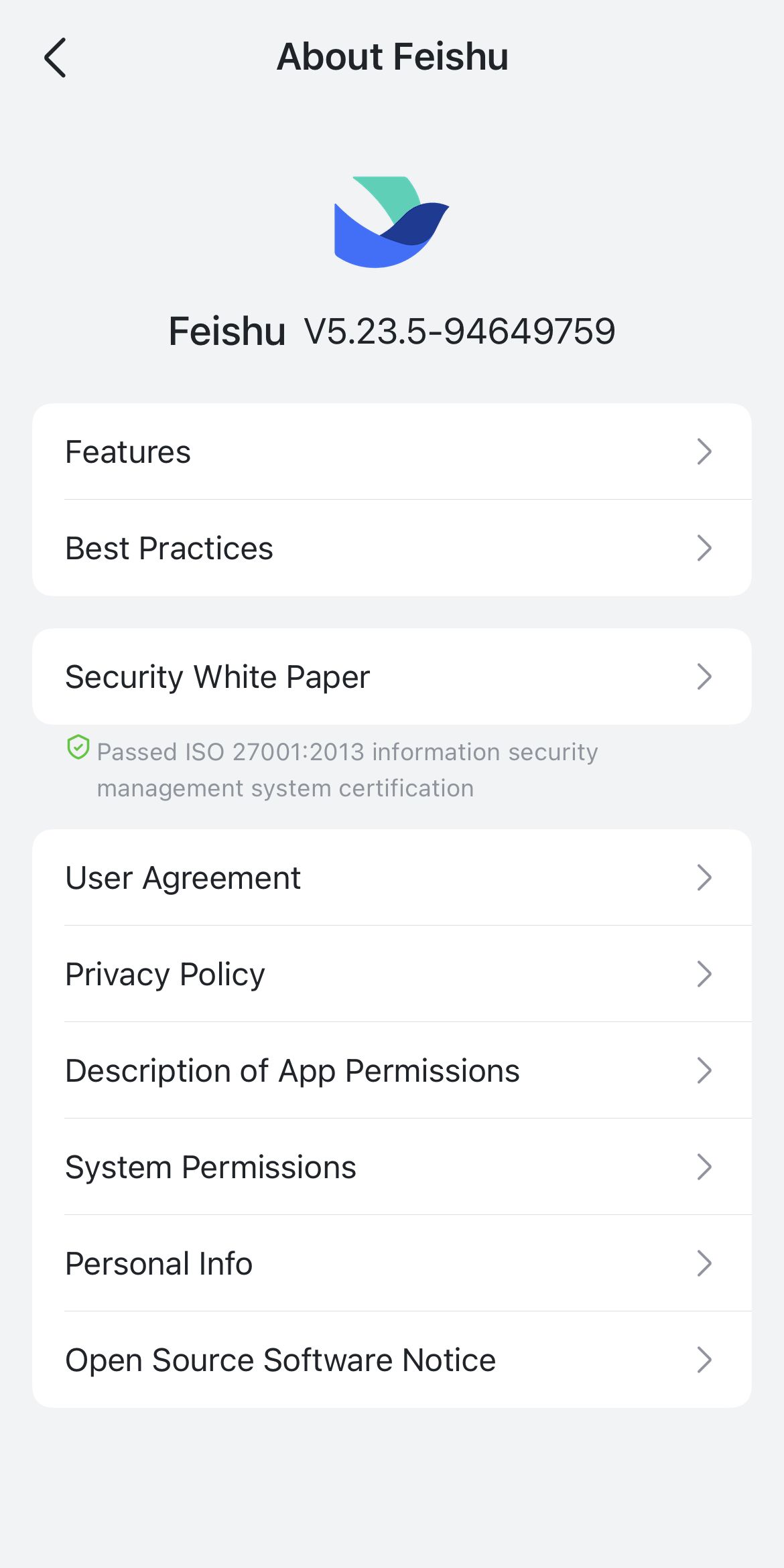Open Personal Info
This screenshot has width=784, height=1568.
(x=159, y=1264)
